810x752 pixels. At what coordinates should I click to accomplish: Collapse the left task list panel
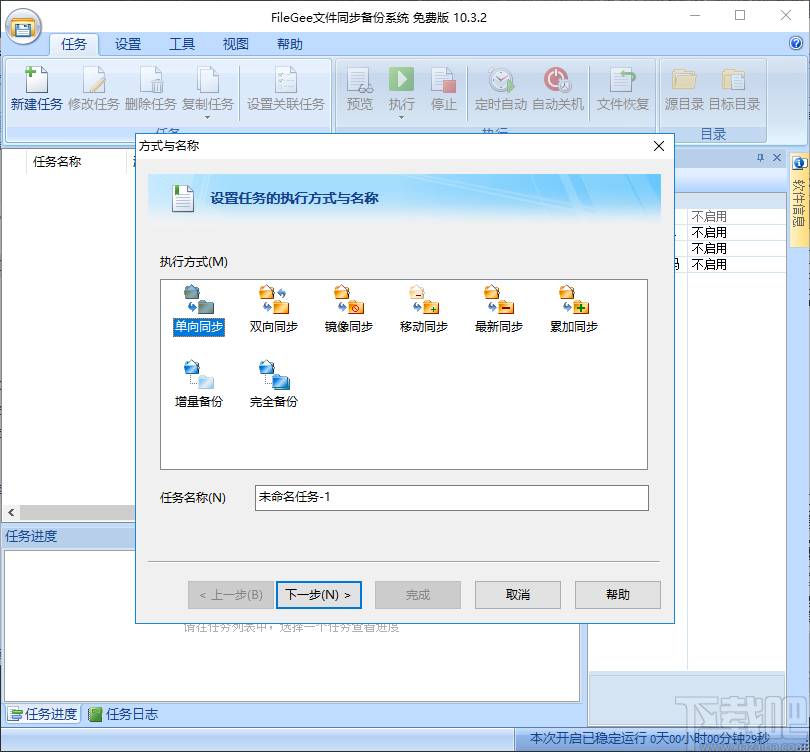(10, 512)
